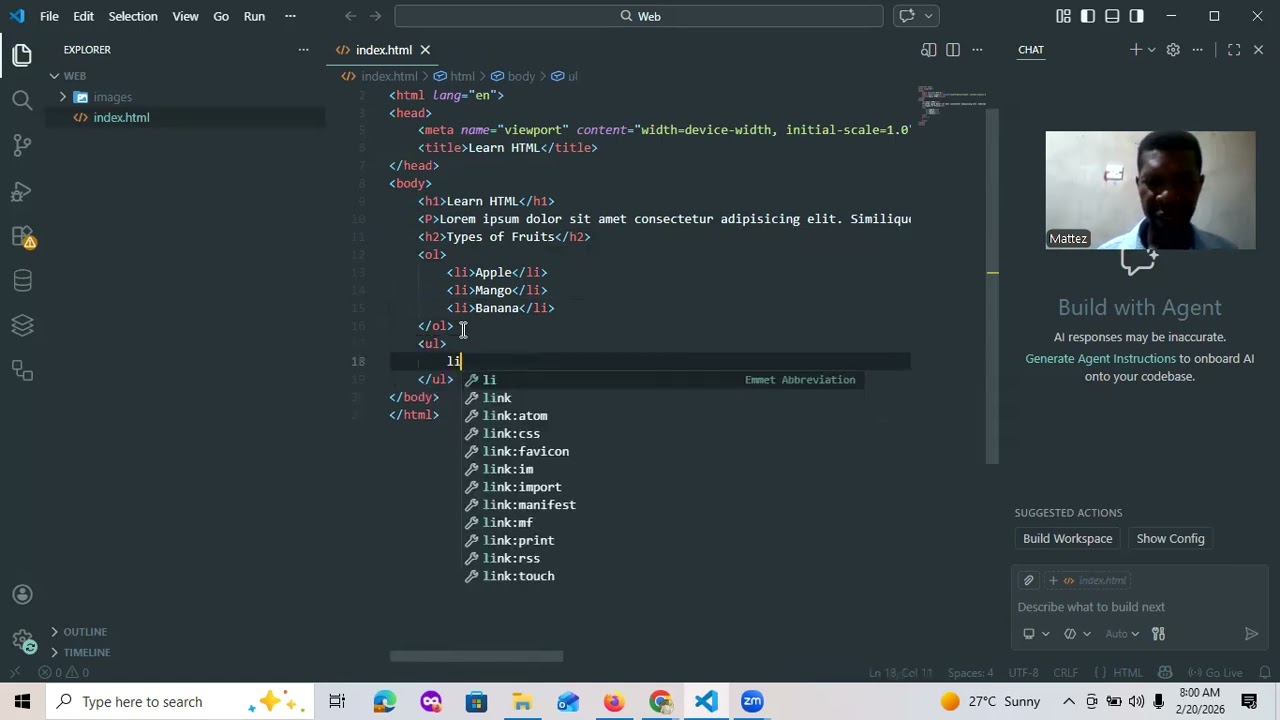Open Copilot chat icon in title bar

pyautogui.click(x=907, y=16)
